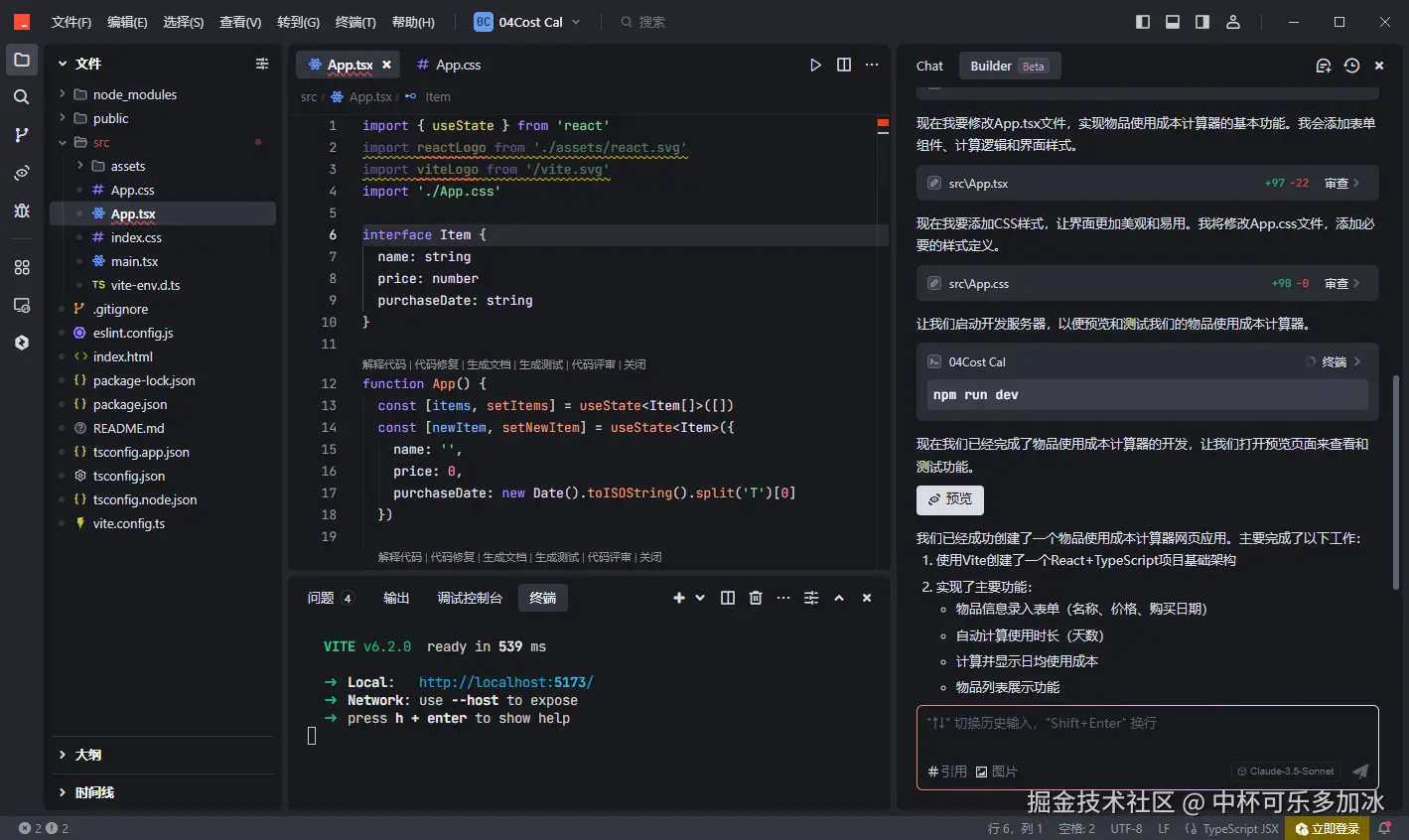Open the terminal launch profile dropdown arrow
Screen dimensions: 1409x840
pyautogui.click(x=700, y=598)
